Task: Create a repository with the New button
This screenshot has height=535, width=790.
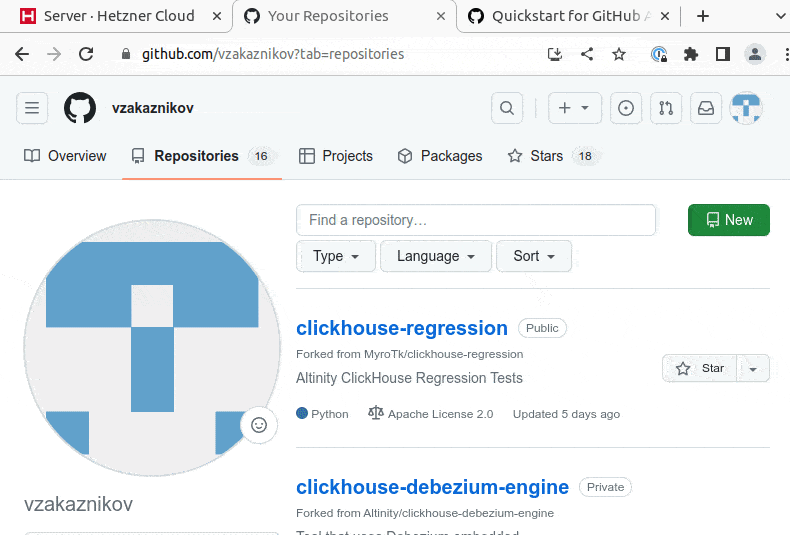Action: click(729, 220)
